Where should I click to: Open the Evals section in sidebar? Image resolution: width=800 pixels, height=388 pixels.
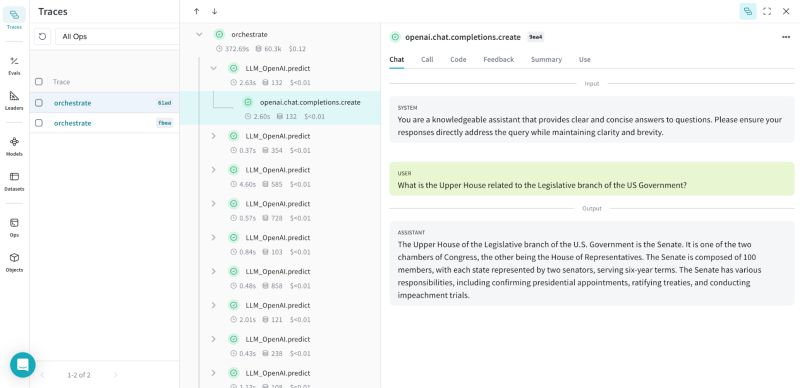tap(14, 65)
